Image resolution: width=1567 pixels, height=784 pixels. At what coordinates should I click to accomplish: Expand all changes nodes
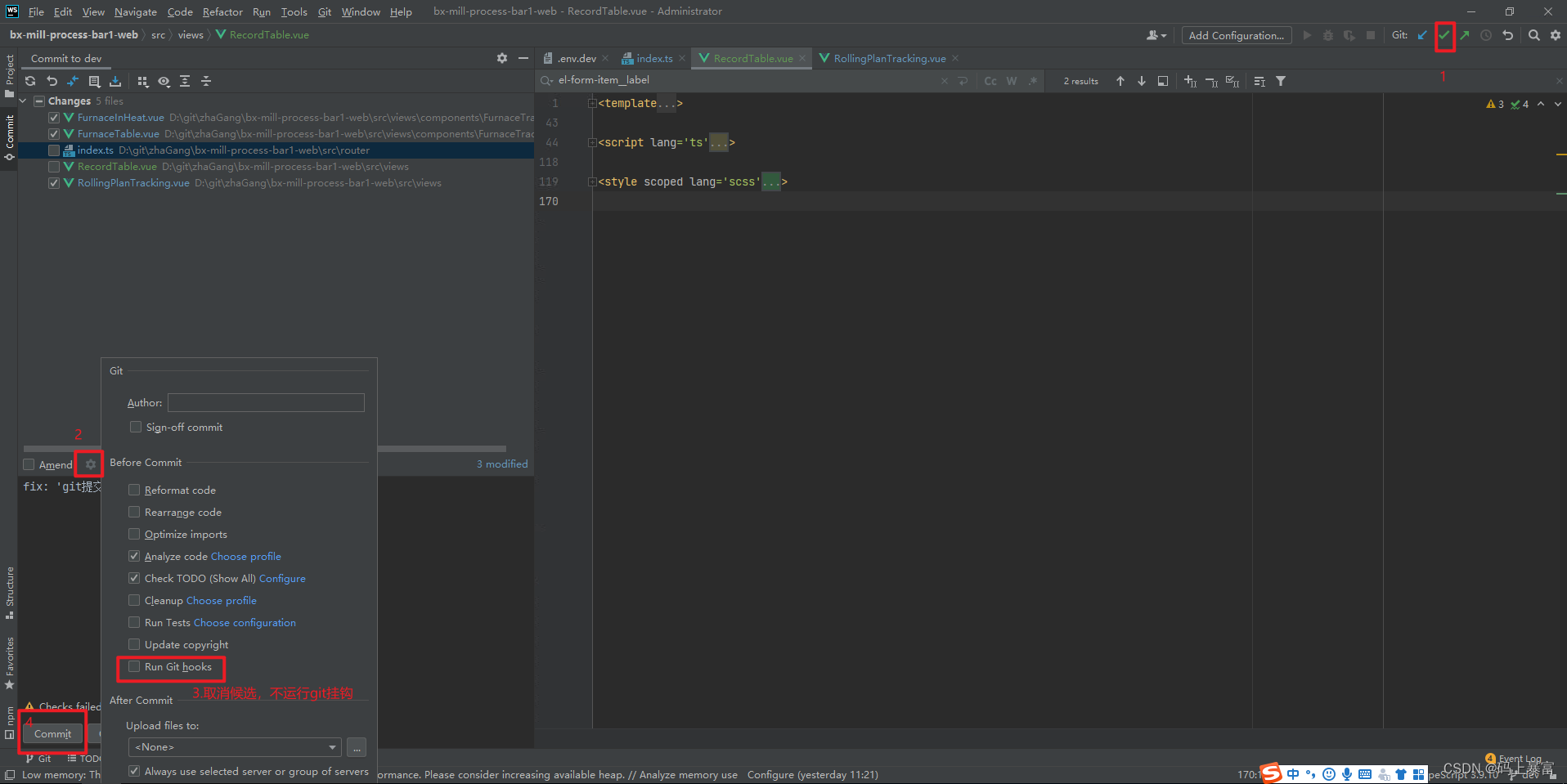tap(185, 81)
